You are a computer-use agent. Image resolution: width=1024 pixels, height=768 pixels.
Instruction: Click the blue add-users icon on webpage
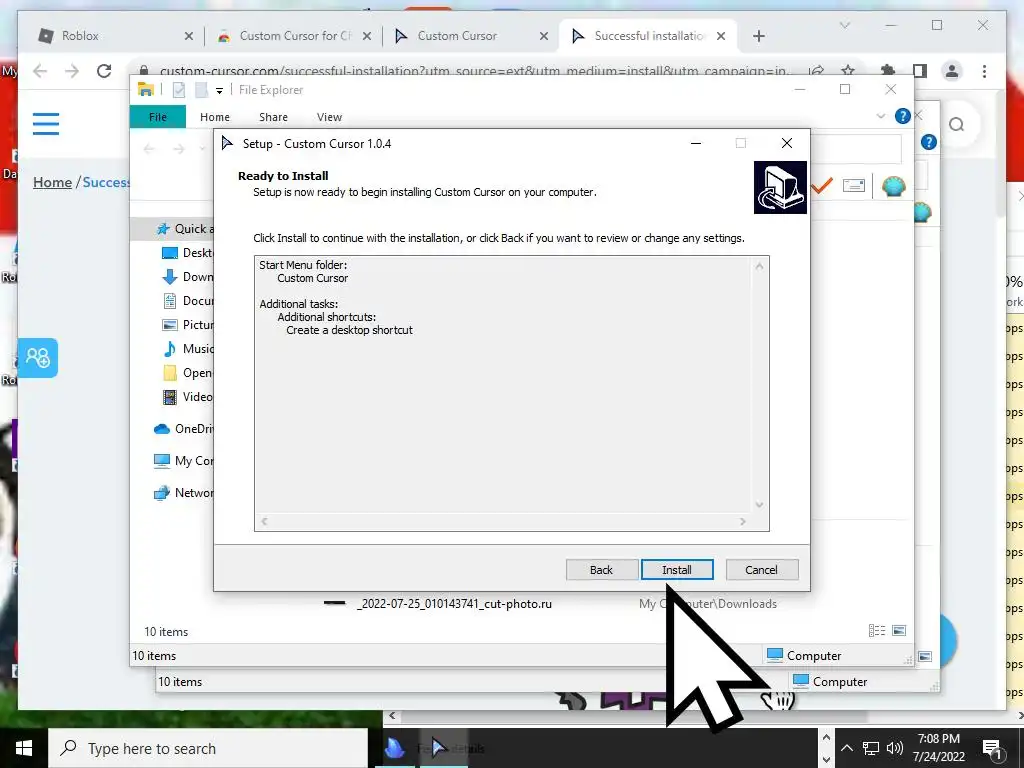click(38, 358)
